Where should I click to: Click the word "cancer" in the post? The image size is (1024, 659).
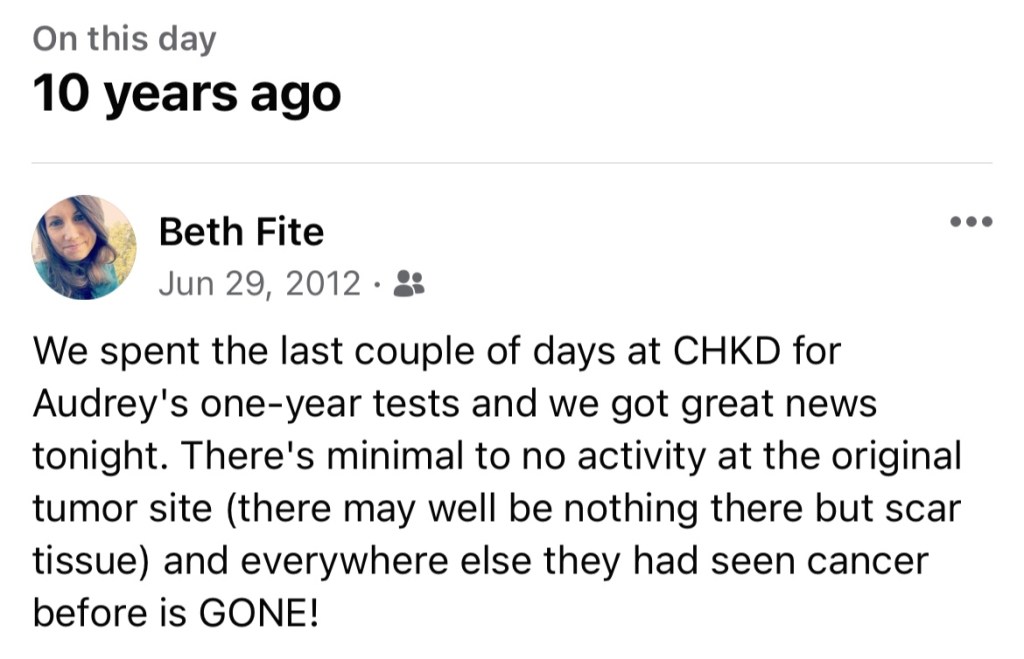[x=865, y=561]
